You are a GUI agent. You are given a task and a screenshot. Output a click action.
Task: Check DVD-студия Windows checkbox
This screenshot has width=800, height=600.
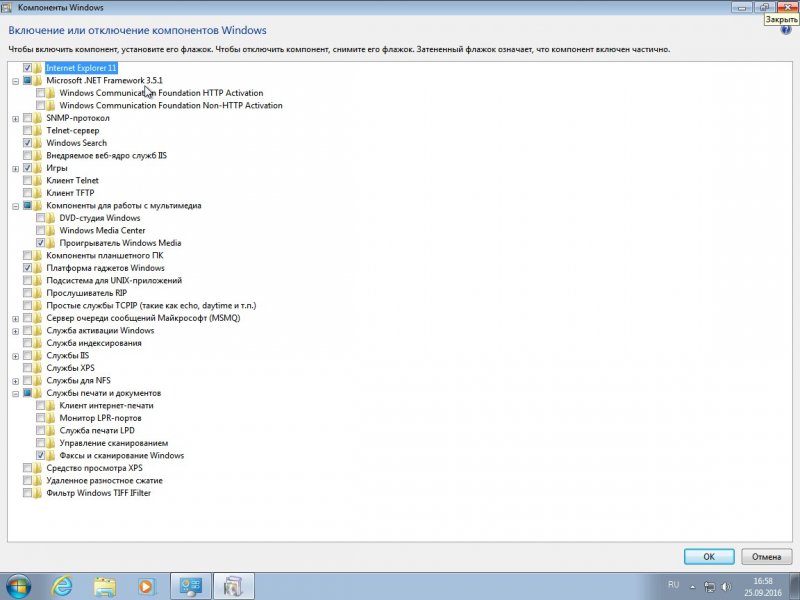coord(40,218)
